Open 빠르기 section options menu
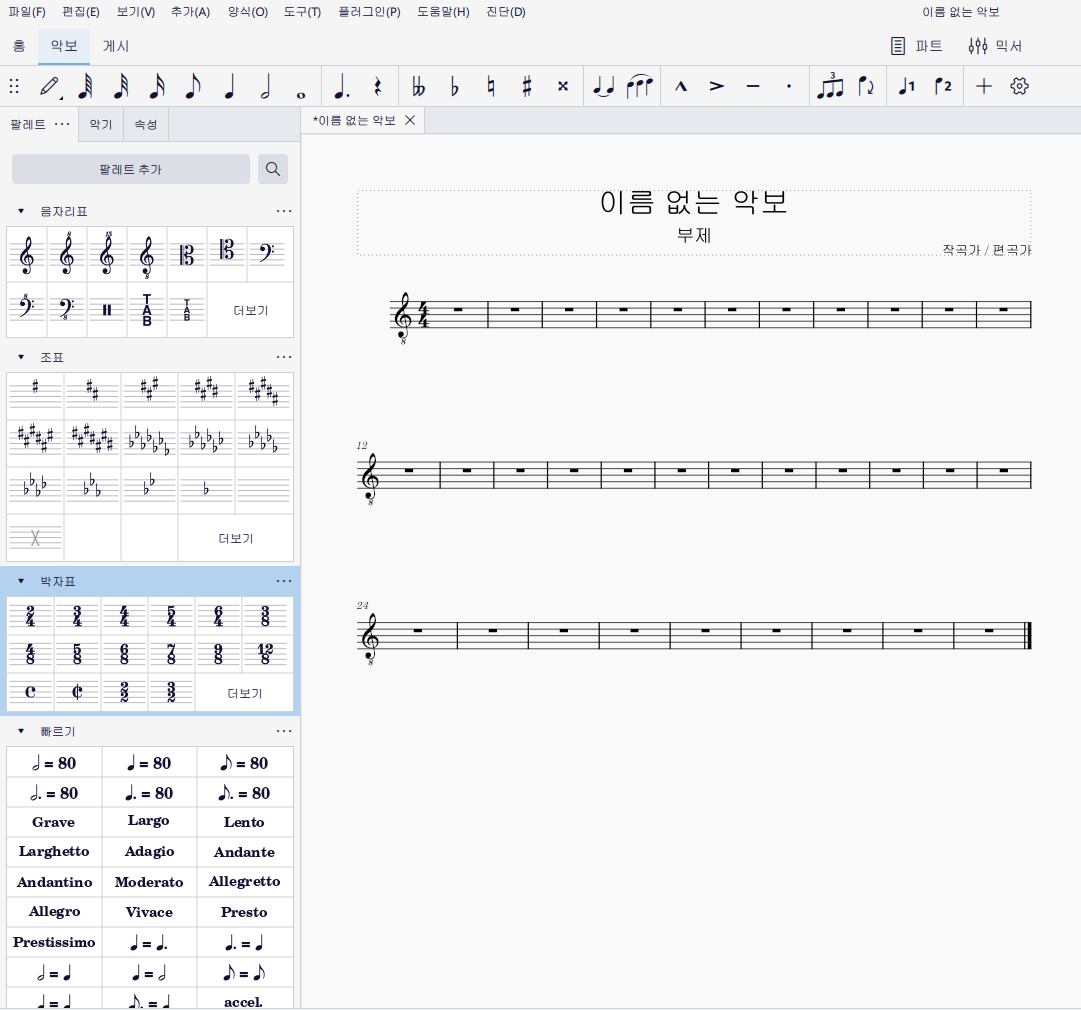This screenshot has height=1010, width=1081. pyautogui.click(x=284, y=731)
